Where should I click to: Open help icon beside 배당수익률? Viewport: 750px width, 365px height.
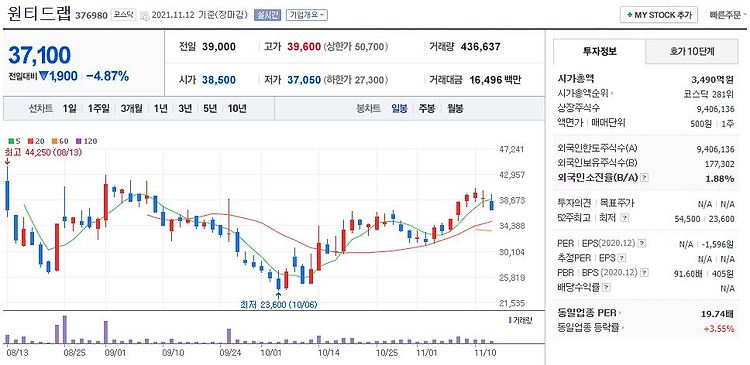pyautogui.click(x=607, y=288)
